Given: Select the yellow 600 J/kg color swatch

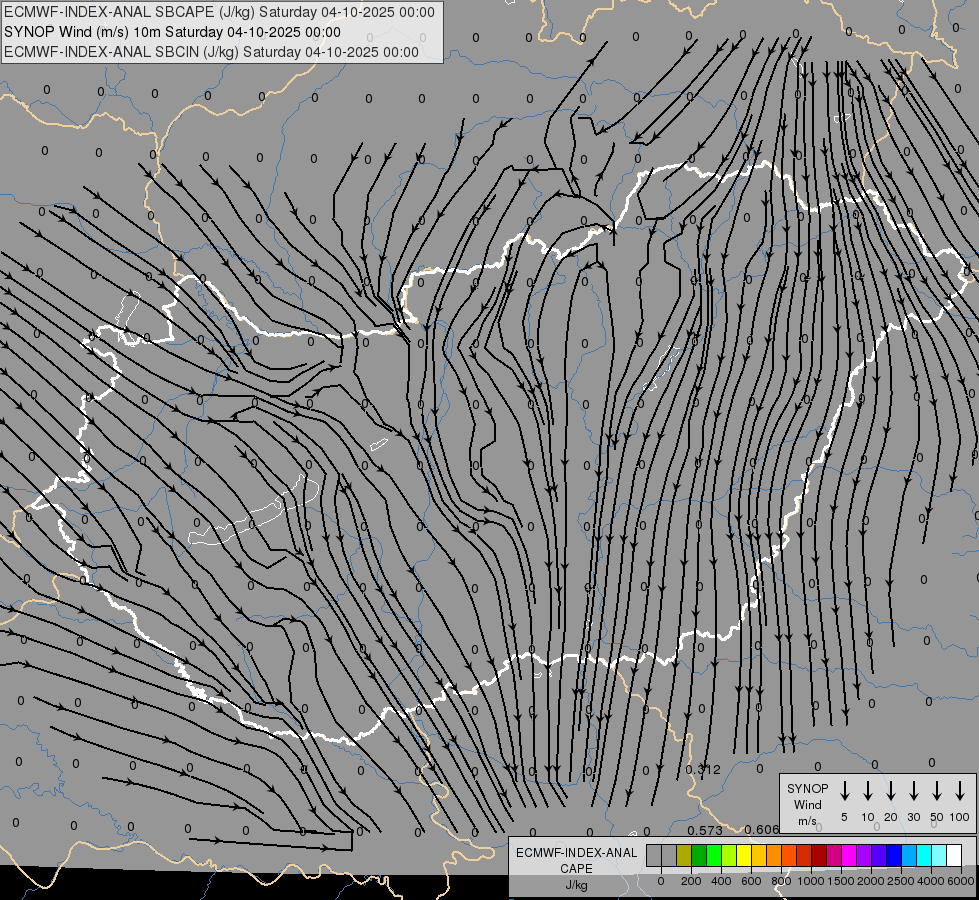Looking at the screenshot, I should click(x=743, y=855).
